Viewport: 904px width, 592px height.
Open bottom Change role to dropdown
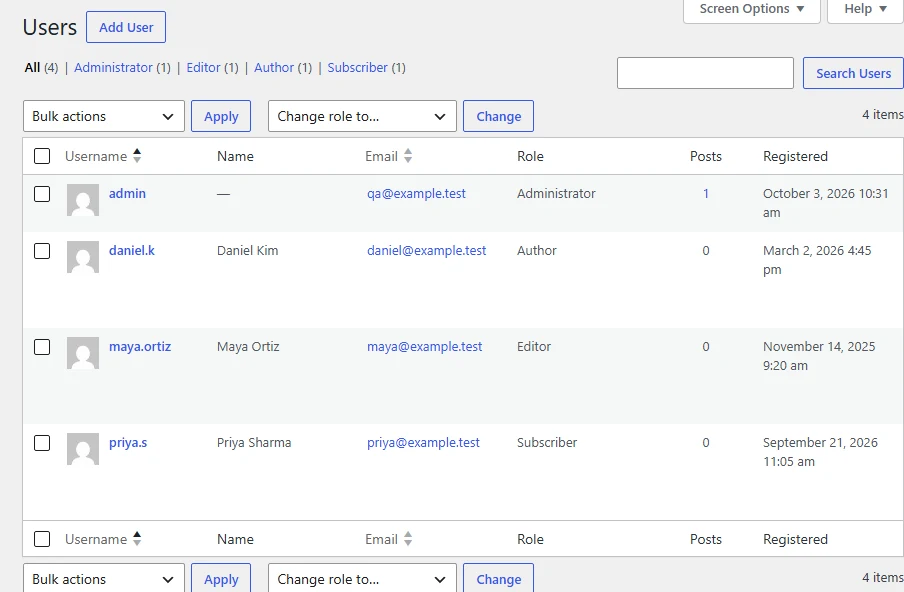(x=362, y=578)
